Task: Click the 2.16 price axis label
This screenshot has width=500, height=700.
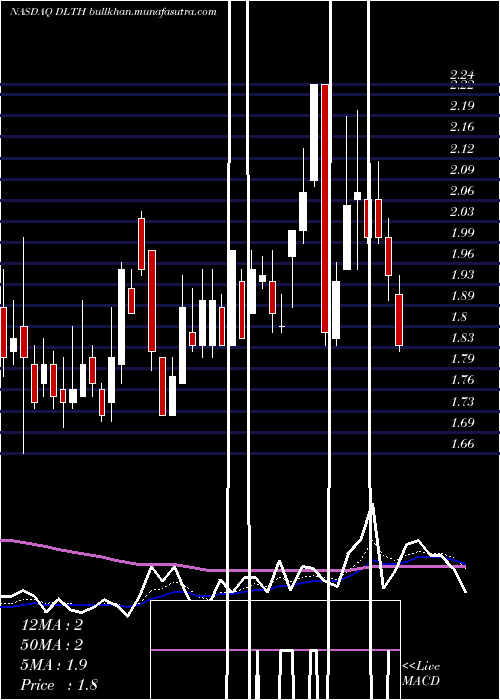Action: tap(462, 127)
